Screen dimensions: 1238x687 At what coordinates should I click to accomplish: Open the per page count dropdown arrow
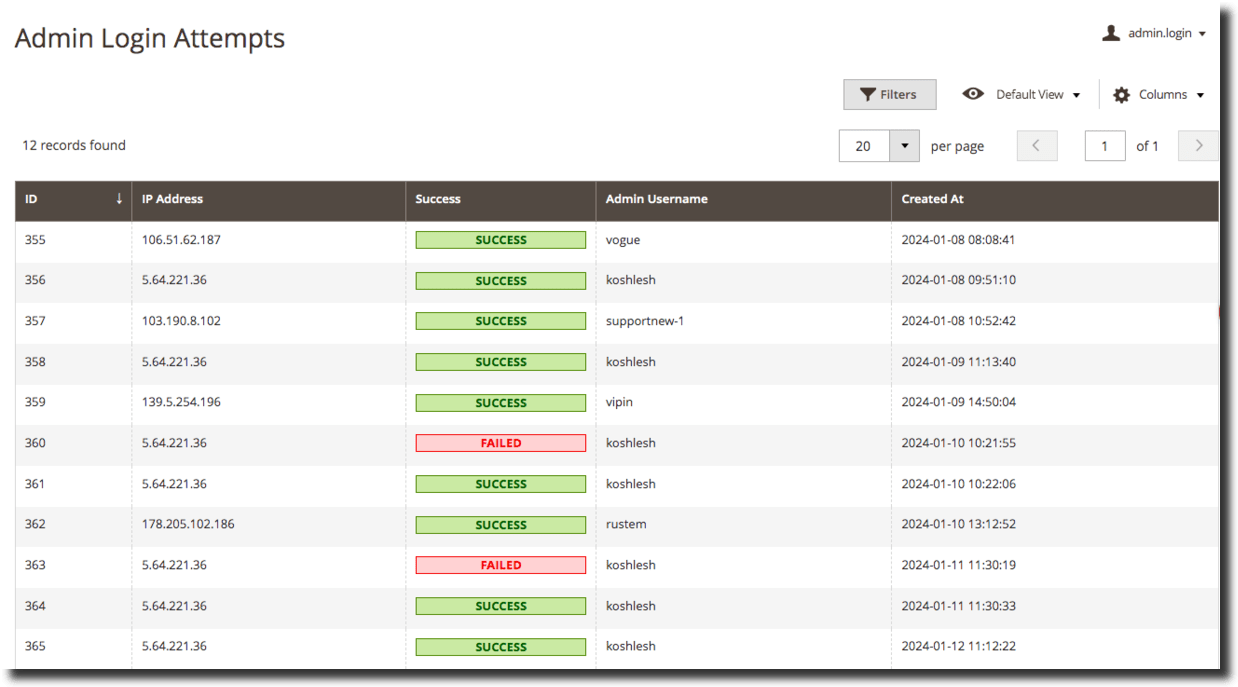coord(904,146)
